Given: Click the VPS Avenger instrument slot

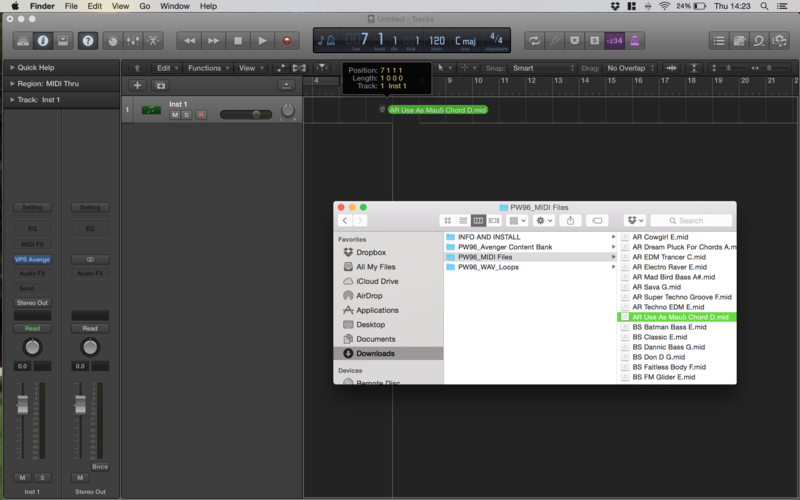Looking at the screenshot, I should click(32, 259).
